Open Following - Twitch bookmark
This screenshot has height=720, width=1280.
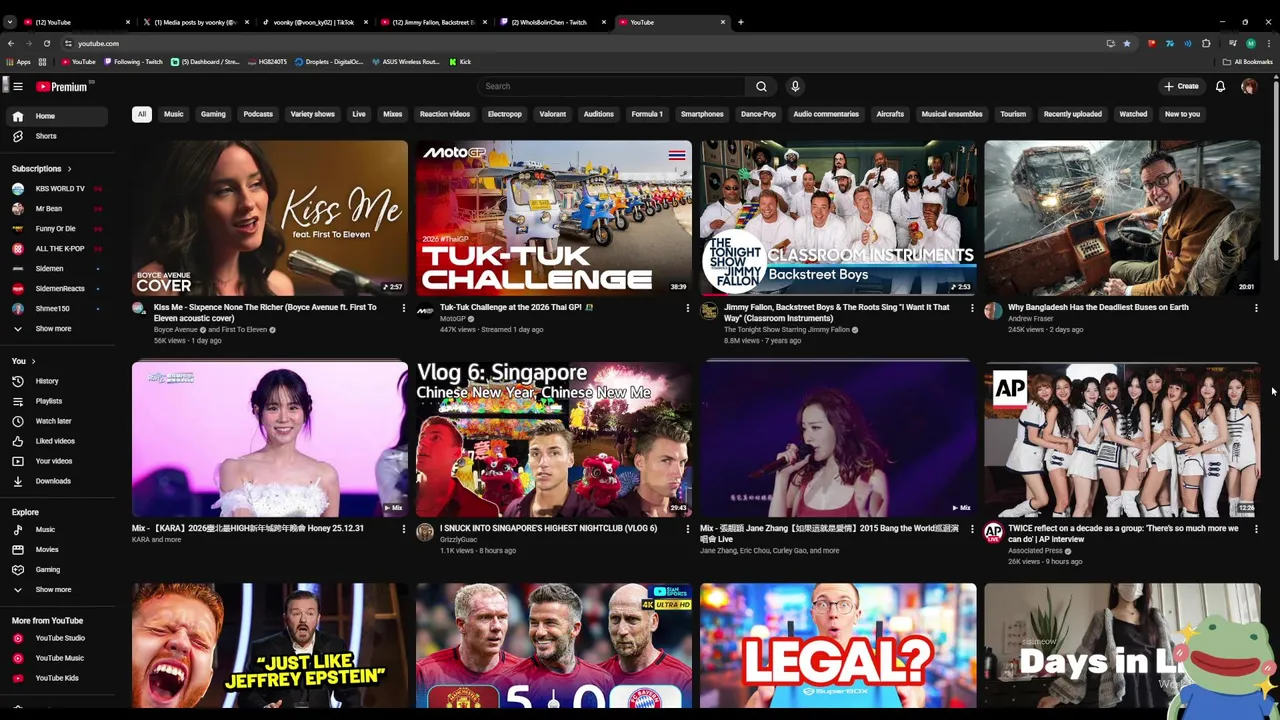point(132,62)
